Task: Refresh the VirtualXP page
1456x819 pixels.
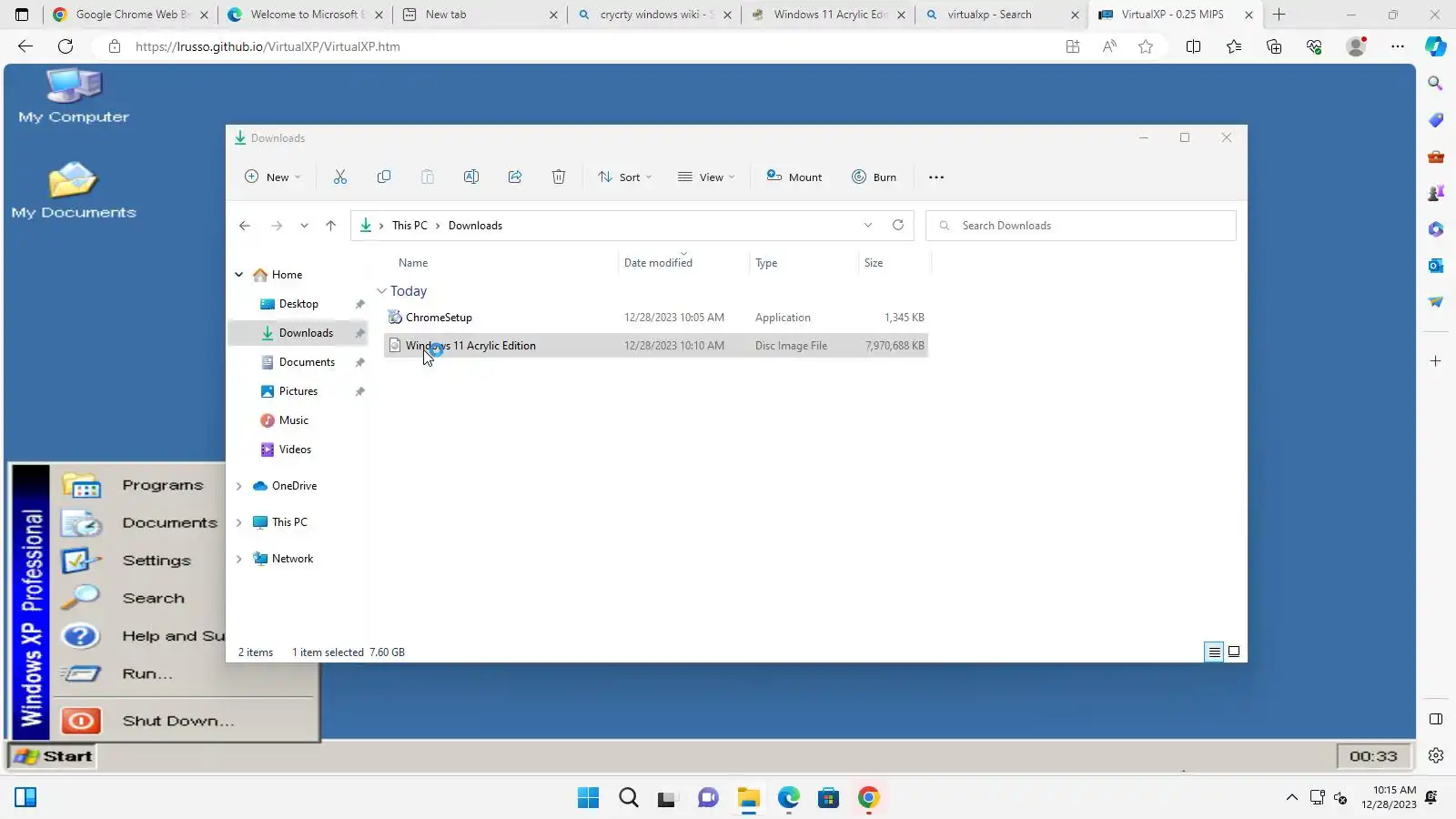Action: point(66,46)
